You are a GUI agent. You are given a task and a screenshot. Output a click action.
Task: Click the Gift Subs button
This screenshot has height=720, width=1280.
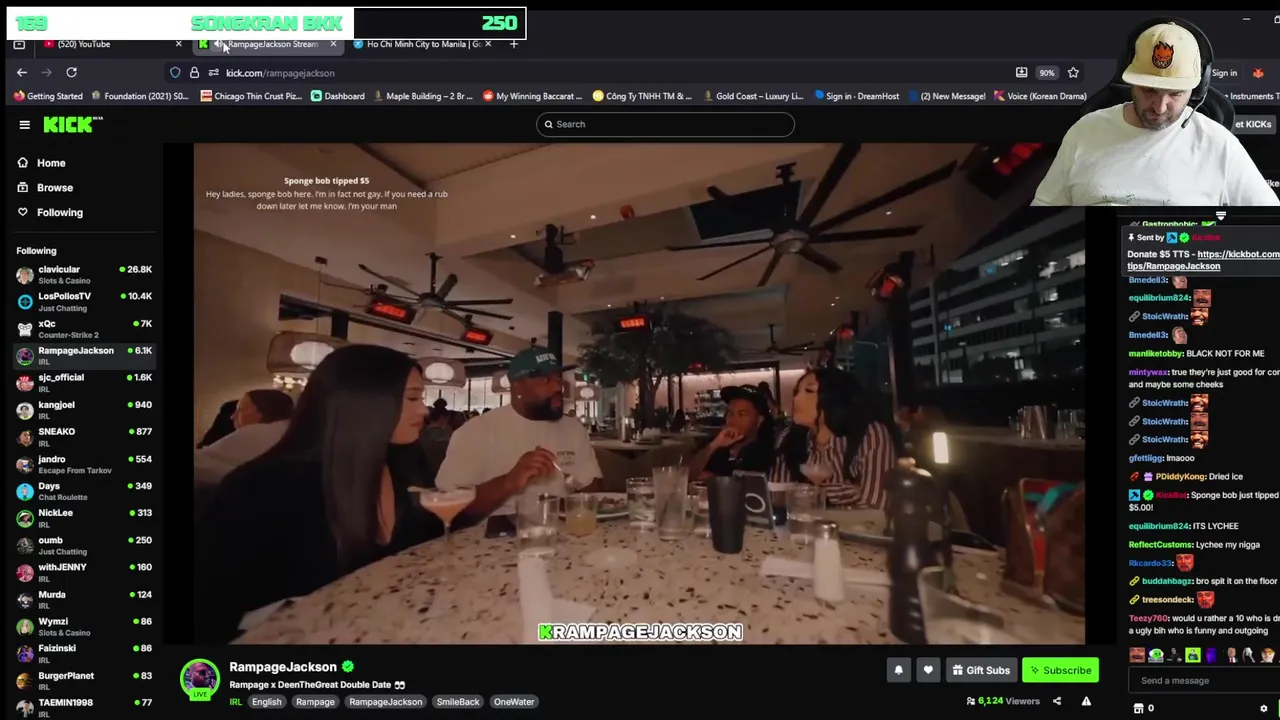click(980, 670)
